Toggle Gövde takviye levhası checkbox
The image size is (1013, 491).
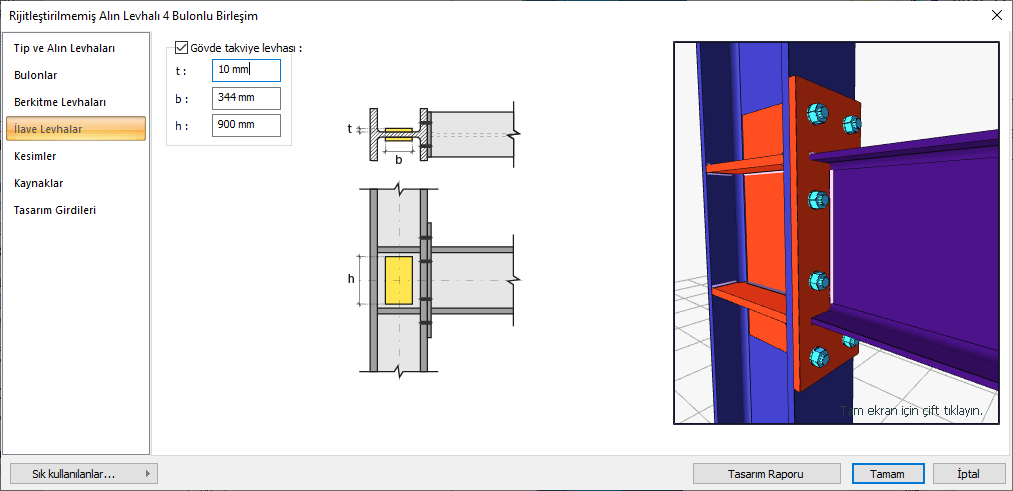pyautogui.click(x=181, y=47)
